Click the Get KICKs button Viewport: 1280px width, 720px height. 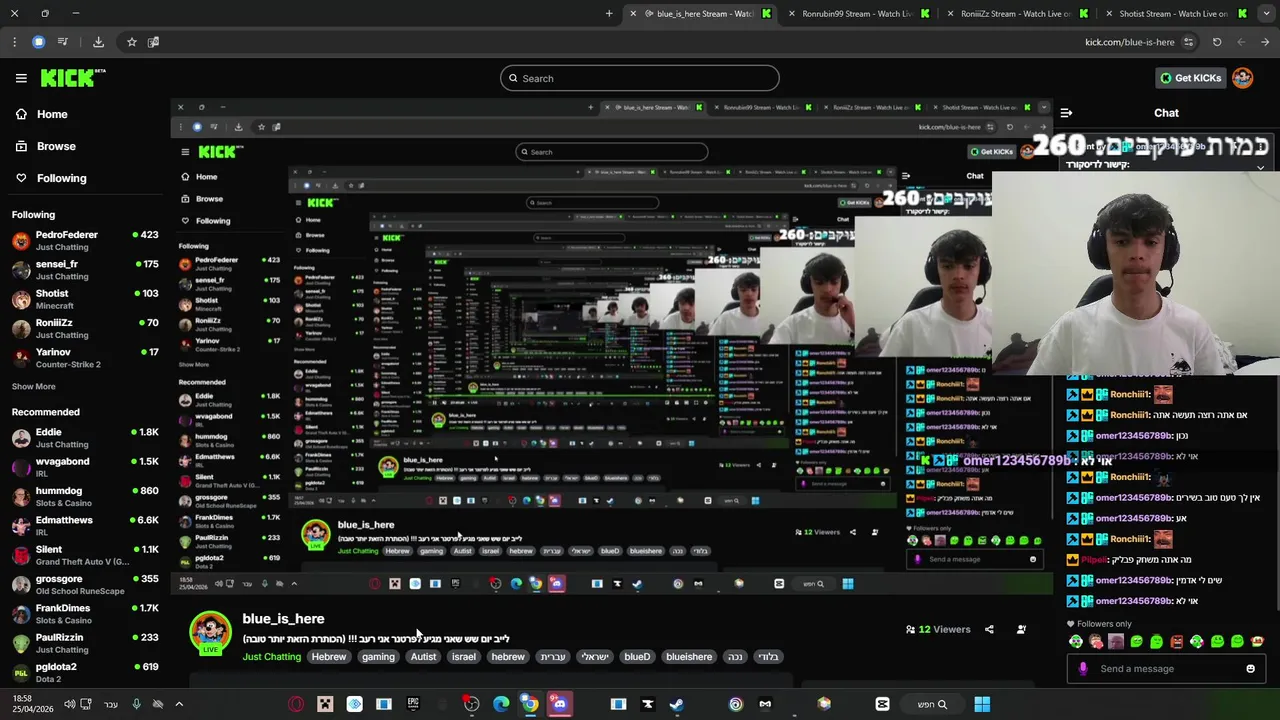[x=1190, y=78]
